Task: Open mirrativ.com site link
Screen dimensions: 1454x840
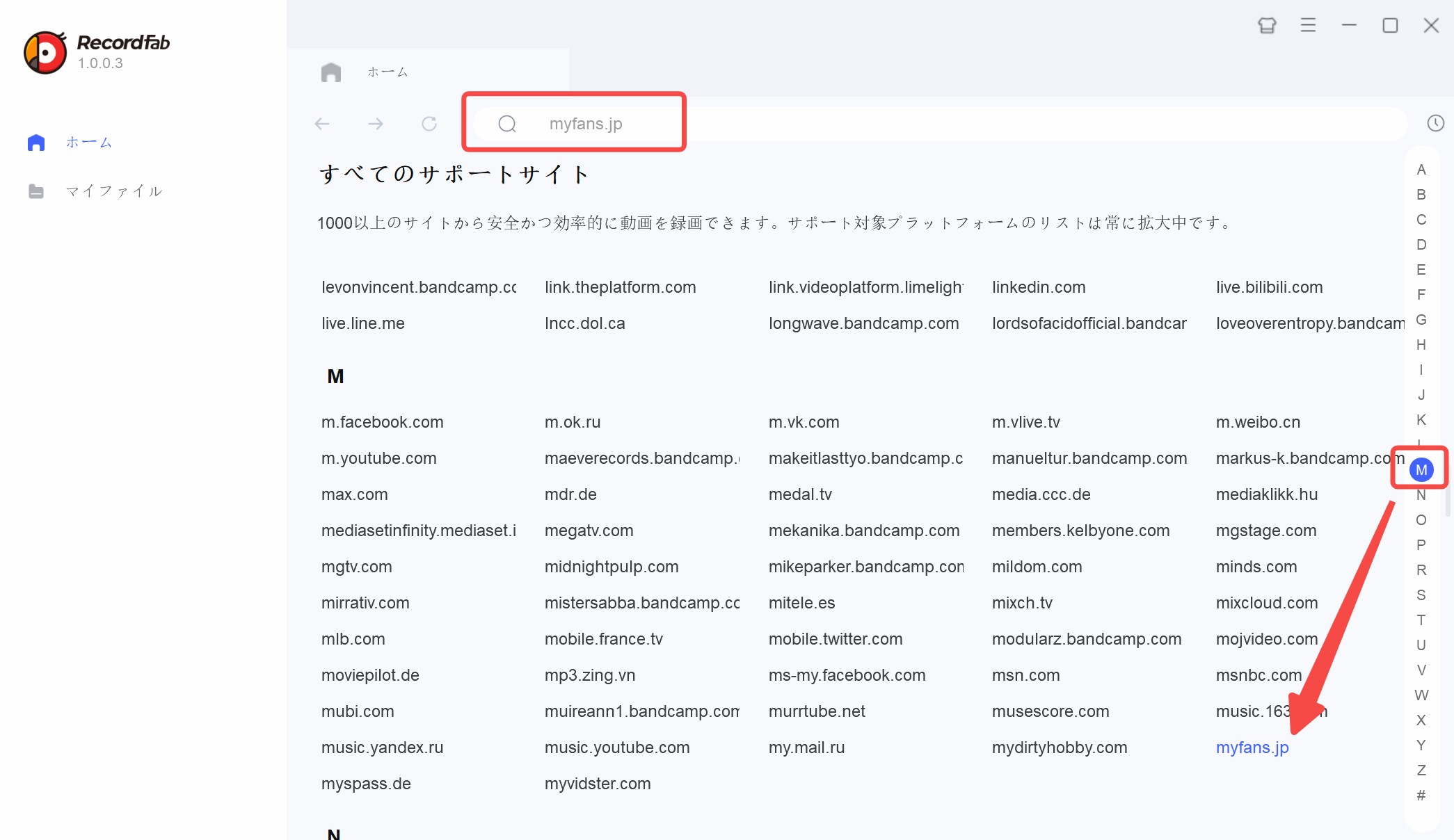Action: (x=365, y=603)
